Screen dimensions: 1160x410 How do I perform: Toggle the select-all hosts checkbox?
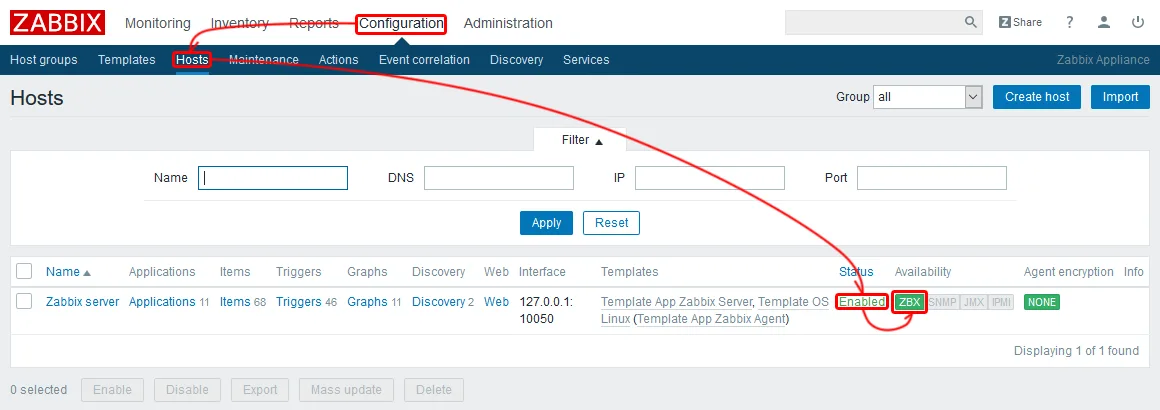[x=24, y=271]
